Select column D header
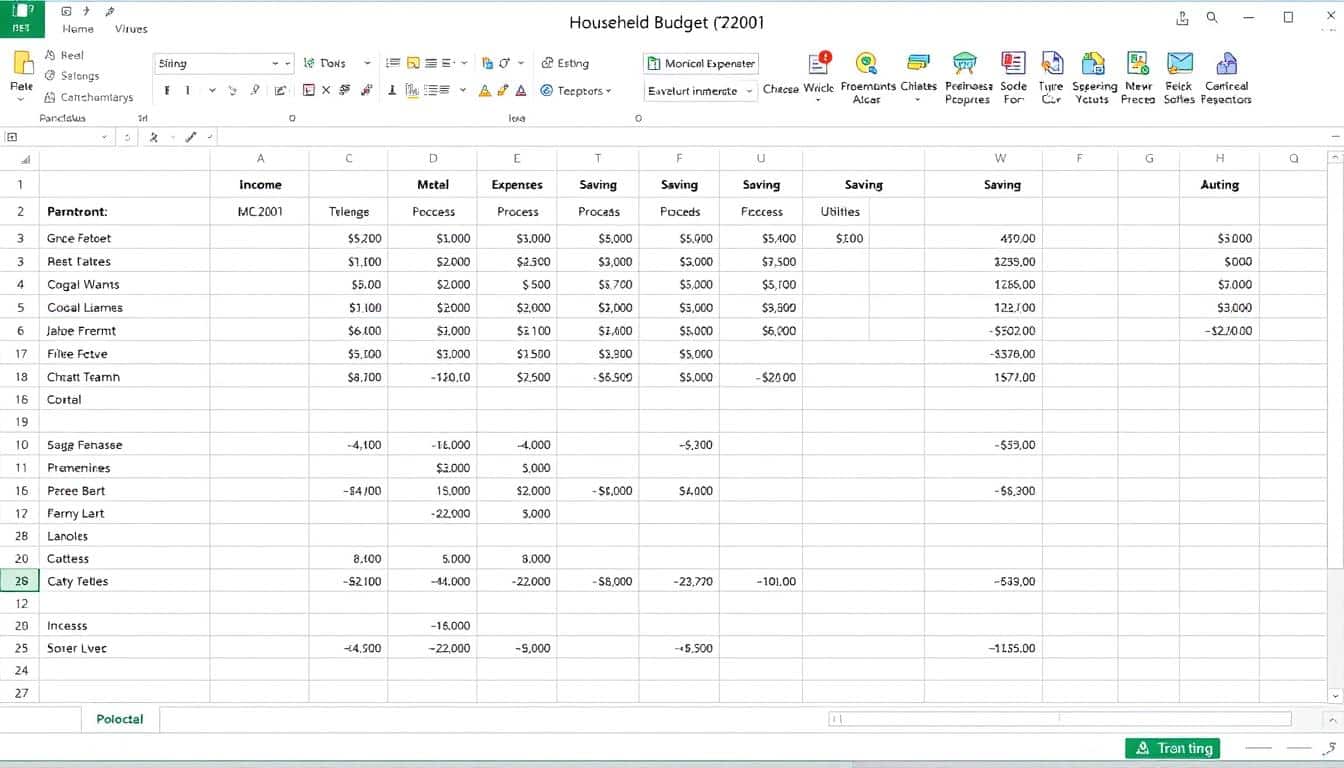This screenshot has width=1344, height=768. pos(433,158)
